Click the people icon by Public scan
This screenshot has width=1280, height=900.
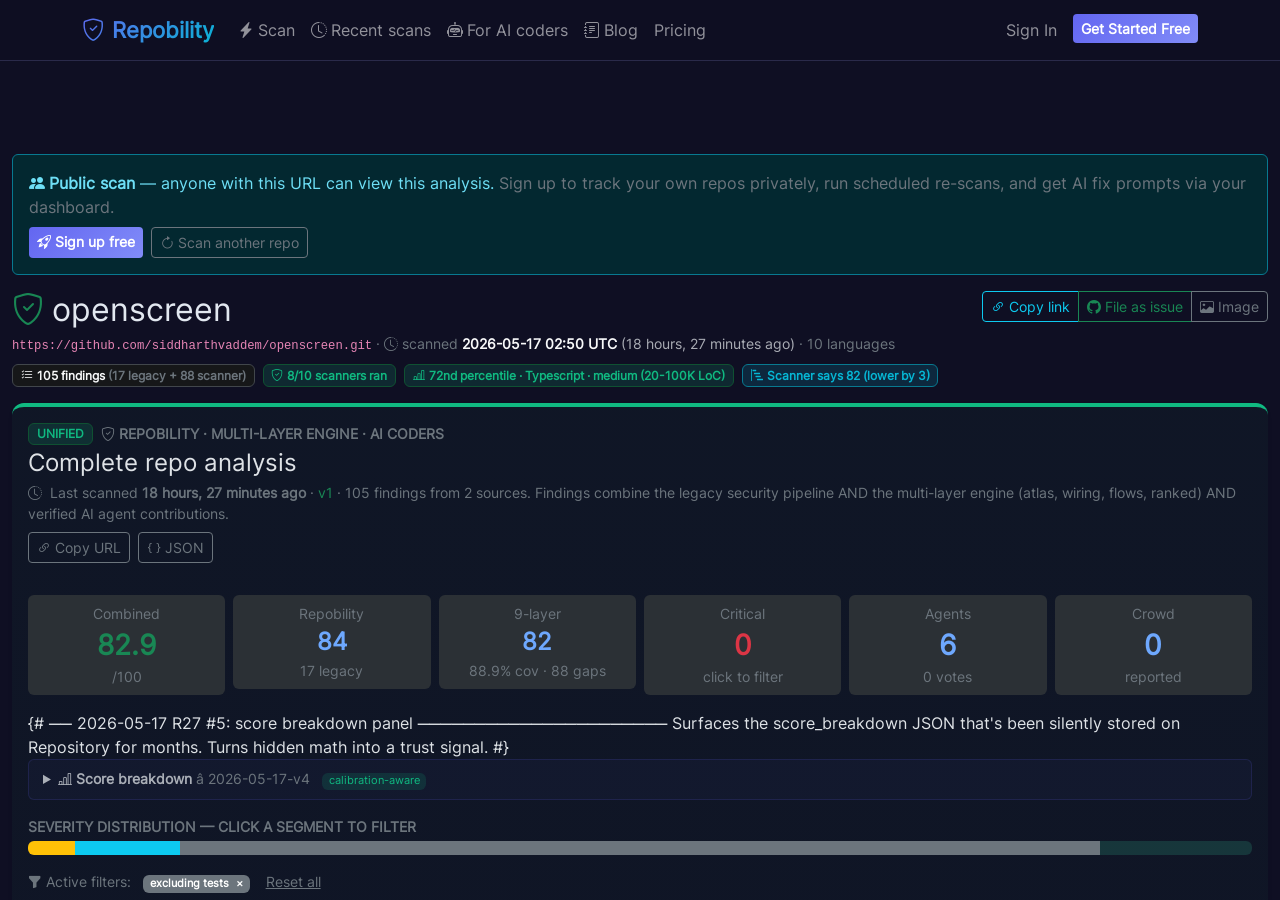pos(37,183)
